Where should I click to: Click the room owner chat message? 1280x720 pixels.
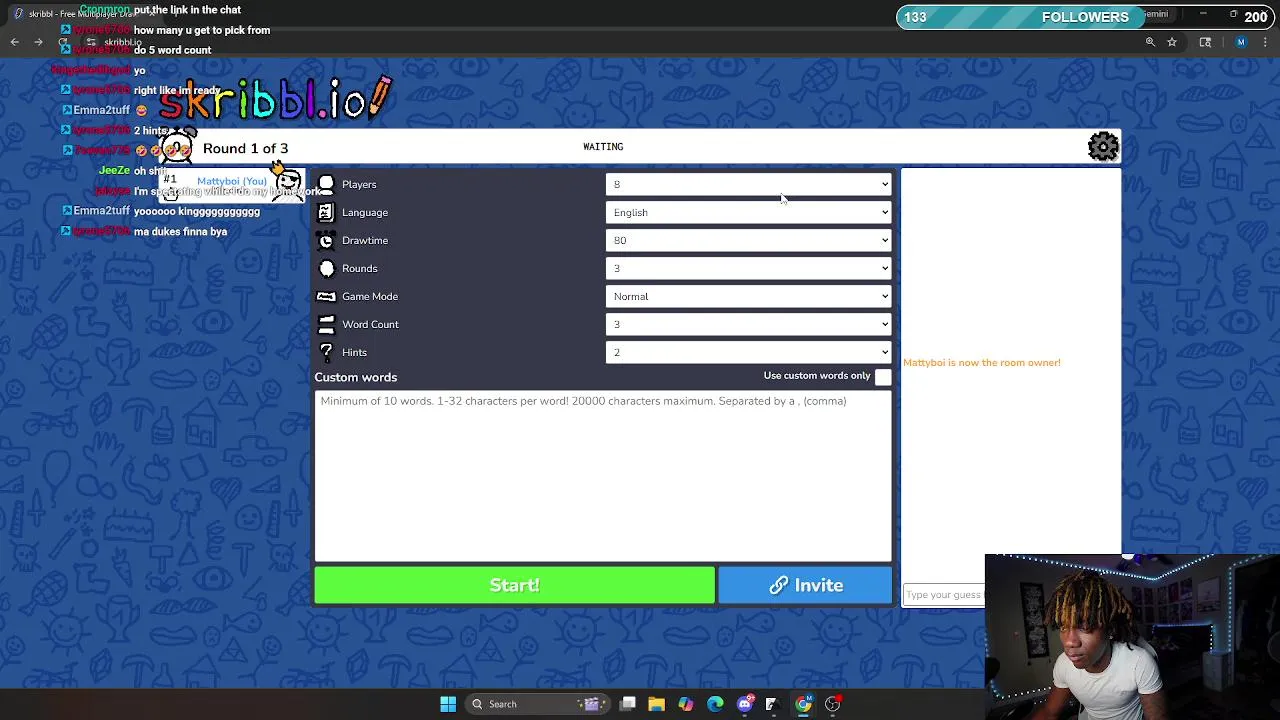tap(982, 363)
